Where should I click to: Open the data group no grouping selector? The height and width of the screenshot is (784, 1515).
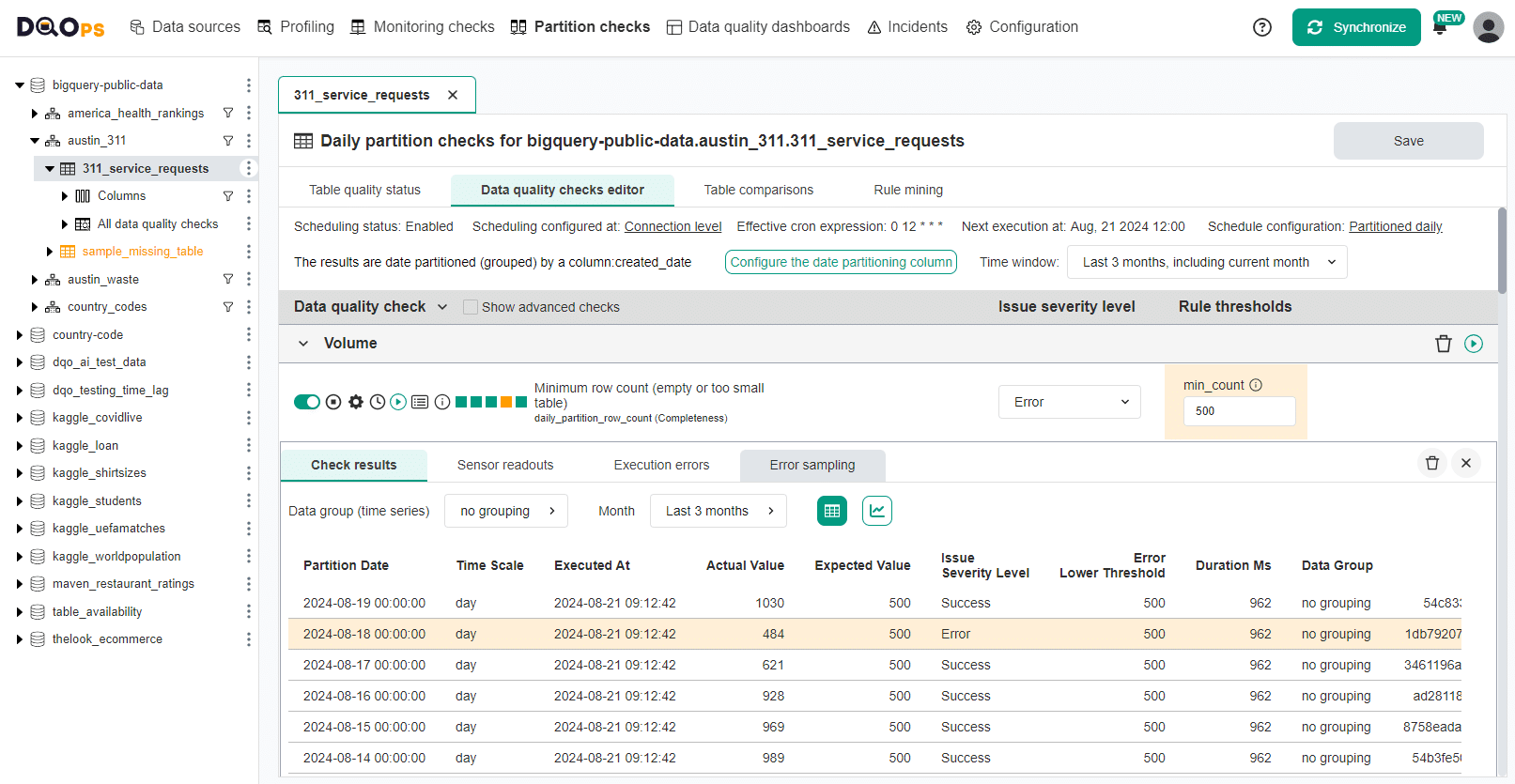click(506, 511)
